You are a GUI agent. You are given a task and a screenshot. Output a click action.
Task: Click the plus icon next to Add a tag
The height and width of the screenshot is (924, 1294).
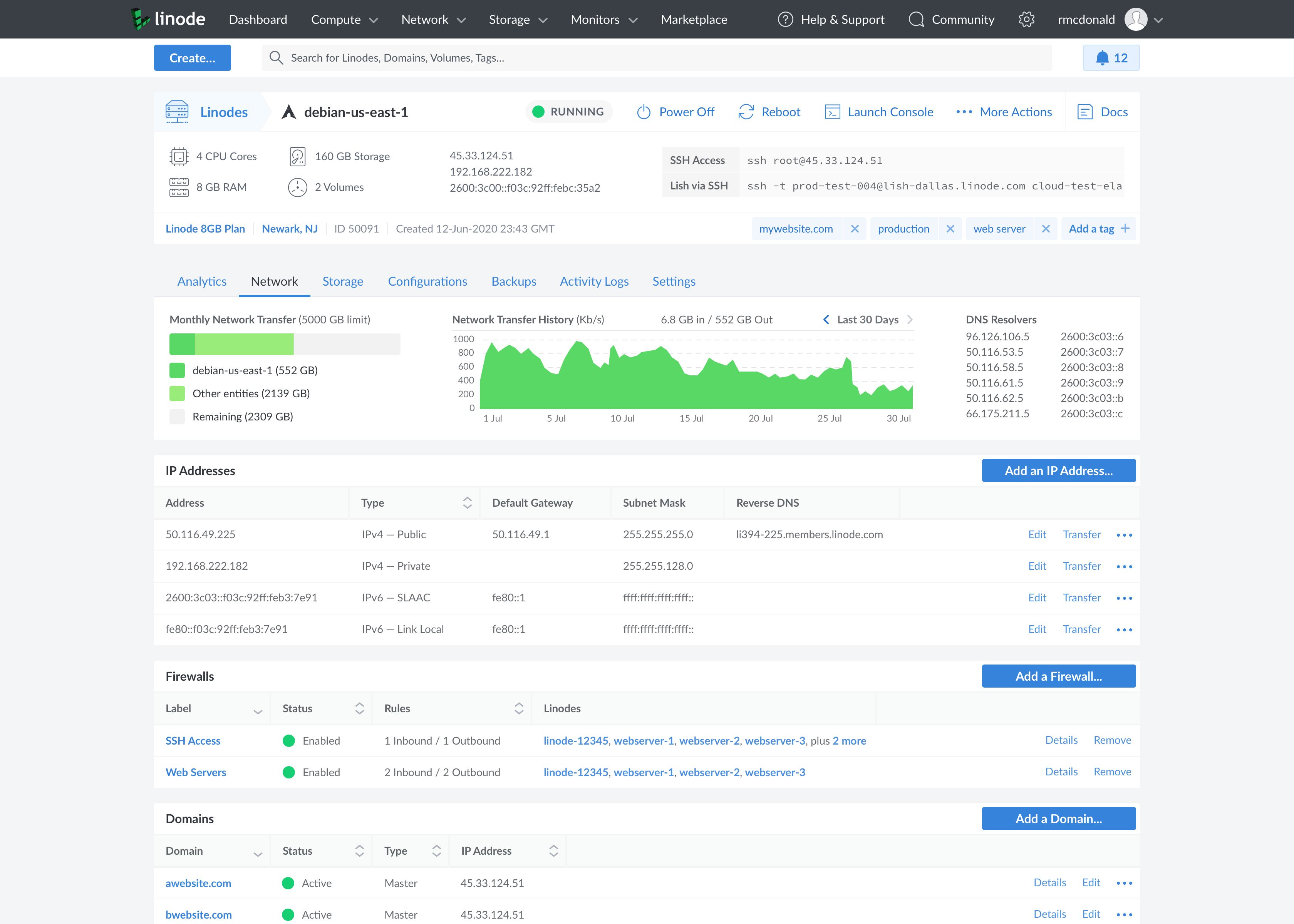pos(1125,229)
